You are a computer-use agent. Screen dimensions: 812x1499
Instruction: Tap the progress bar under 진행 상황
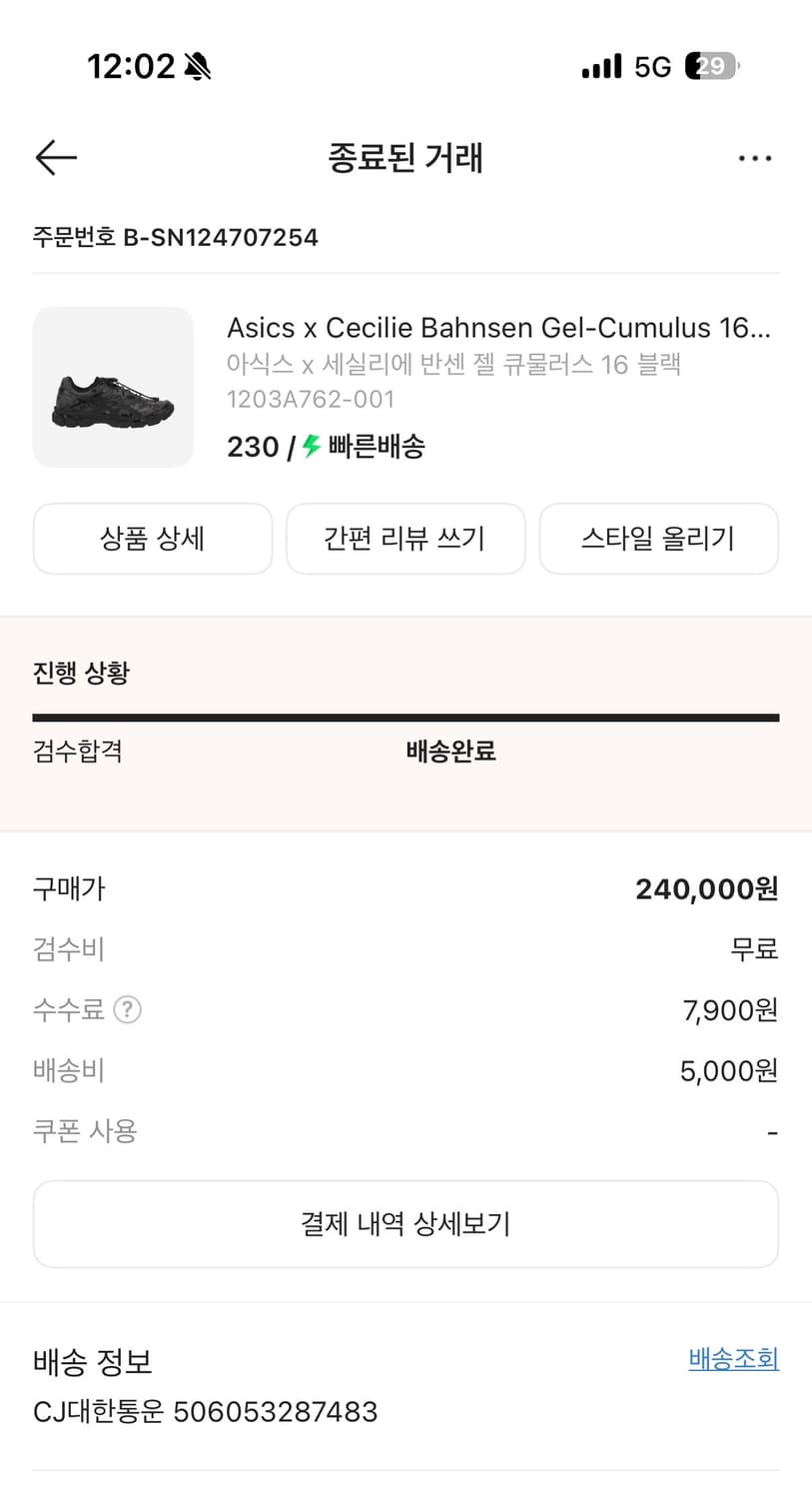pyautogui.click(x=406, y=718)
